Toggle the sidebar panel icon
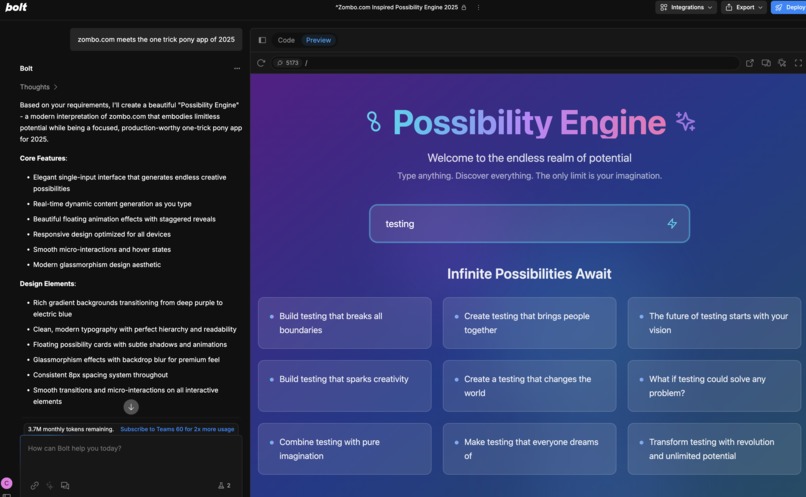Screen dimensions: 806x497 pyautogui.click(x=262, y=40)
